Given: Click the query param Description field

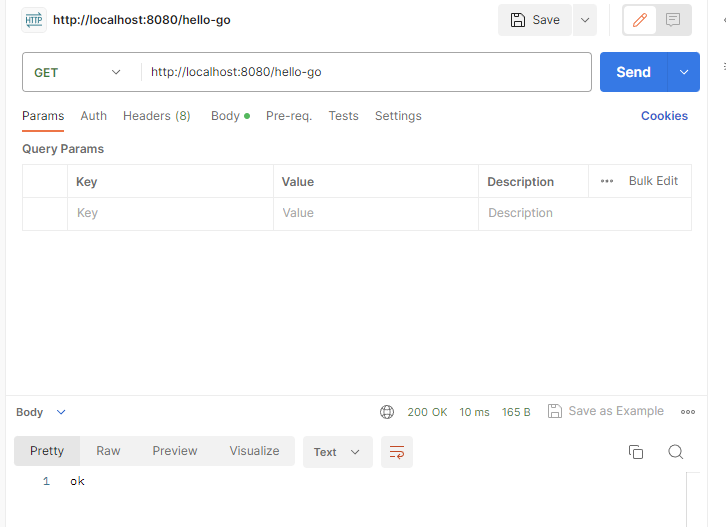Looking at the screenshot, I should click(585, 213).
